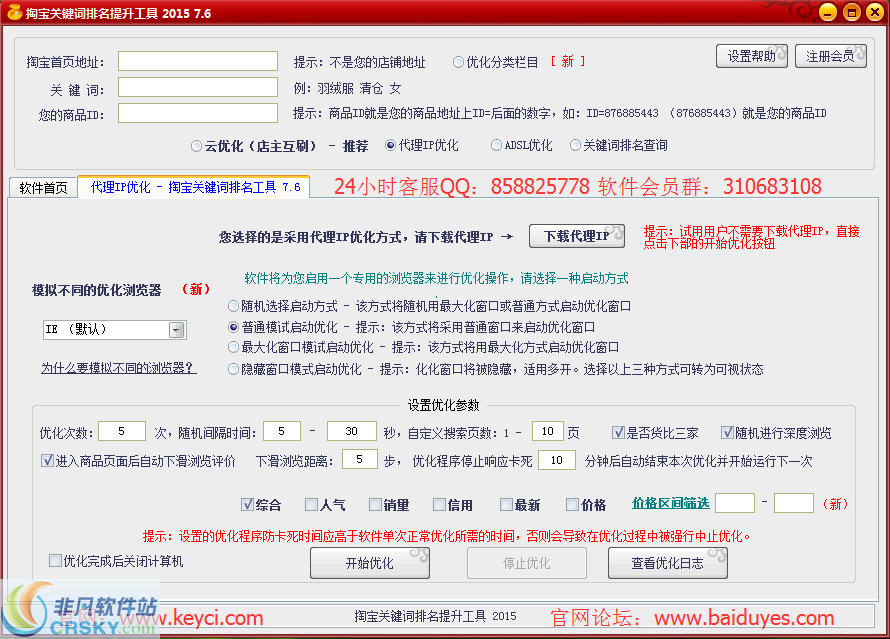Screen dimensions: 890x639
Task: Check the 人气 sort checkbox
Action: pyautogui.click(x=311, y=505)
